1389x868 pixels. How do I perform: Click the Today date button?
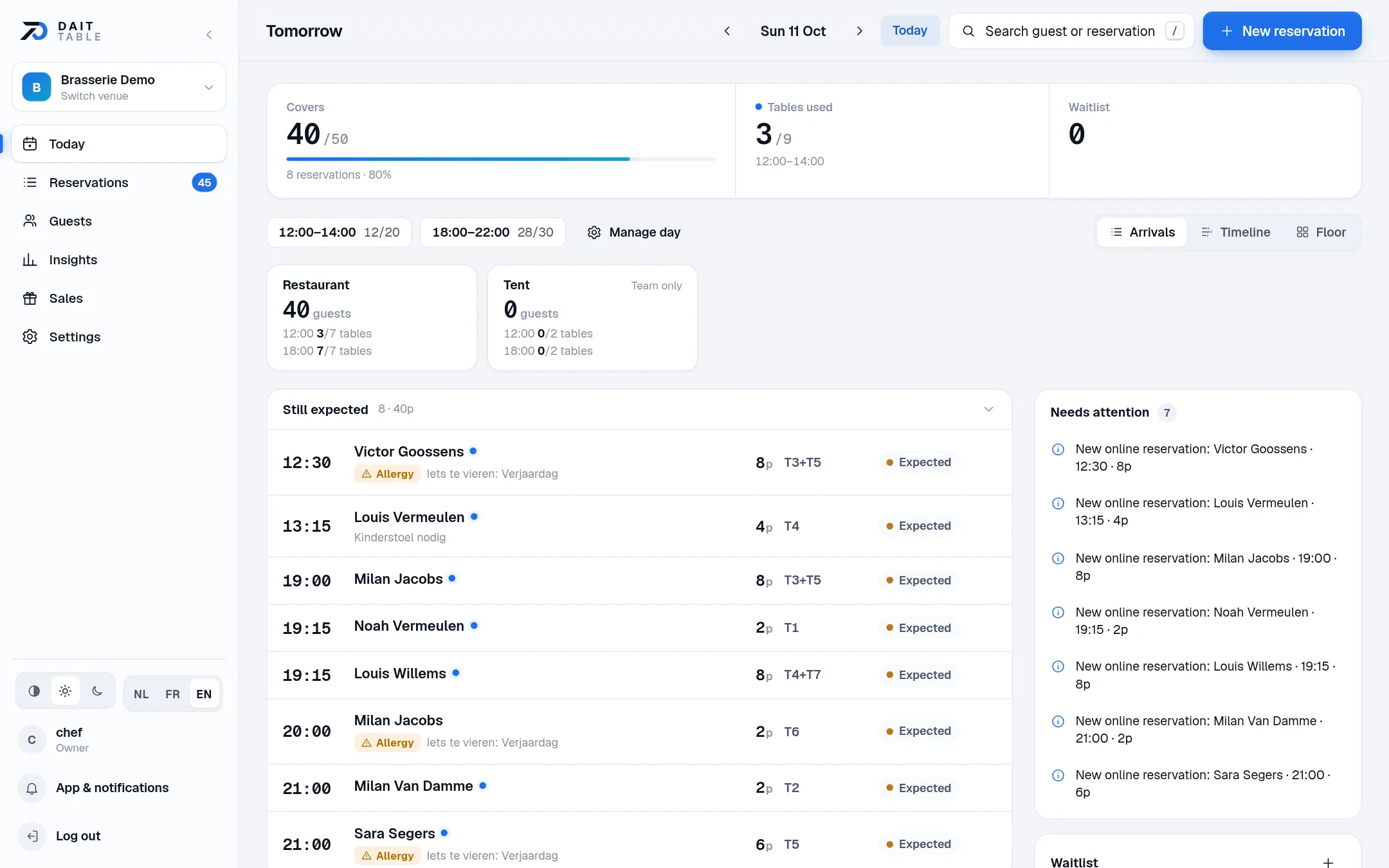pos(910,31)
